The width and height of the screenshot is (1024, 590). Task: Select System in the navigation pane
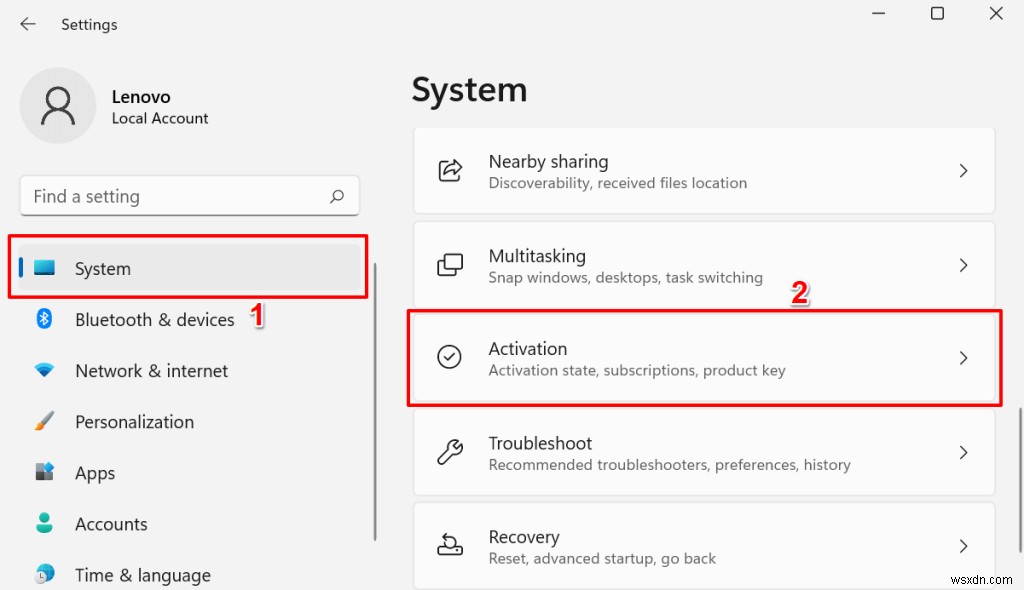tap(102, 268)
